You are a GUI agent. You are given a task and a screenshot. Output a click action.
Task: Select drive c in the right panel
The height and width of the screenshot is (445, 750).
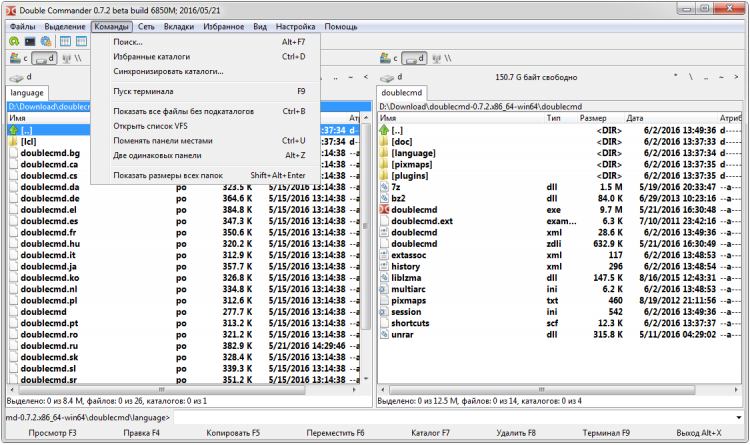point(389,58)
